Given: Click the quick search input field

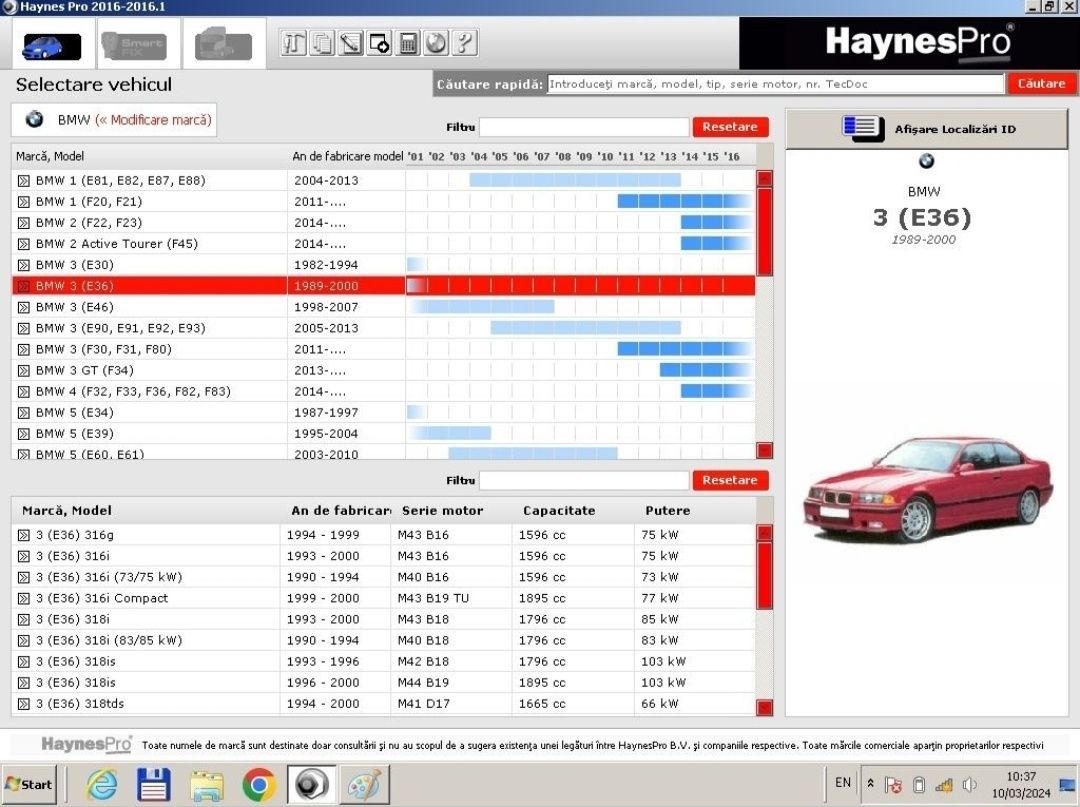Looking at the screenshot, I should [776, 84].
